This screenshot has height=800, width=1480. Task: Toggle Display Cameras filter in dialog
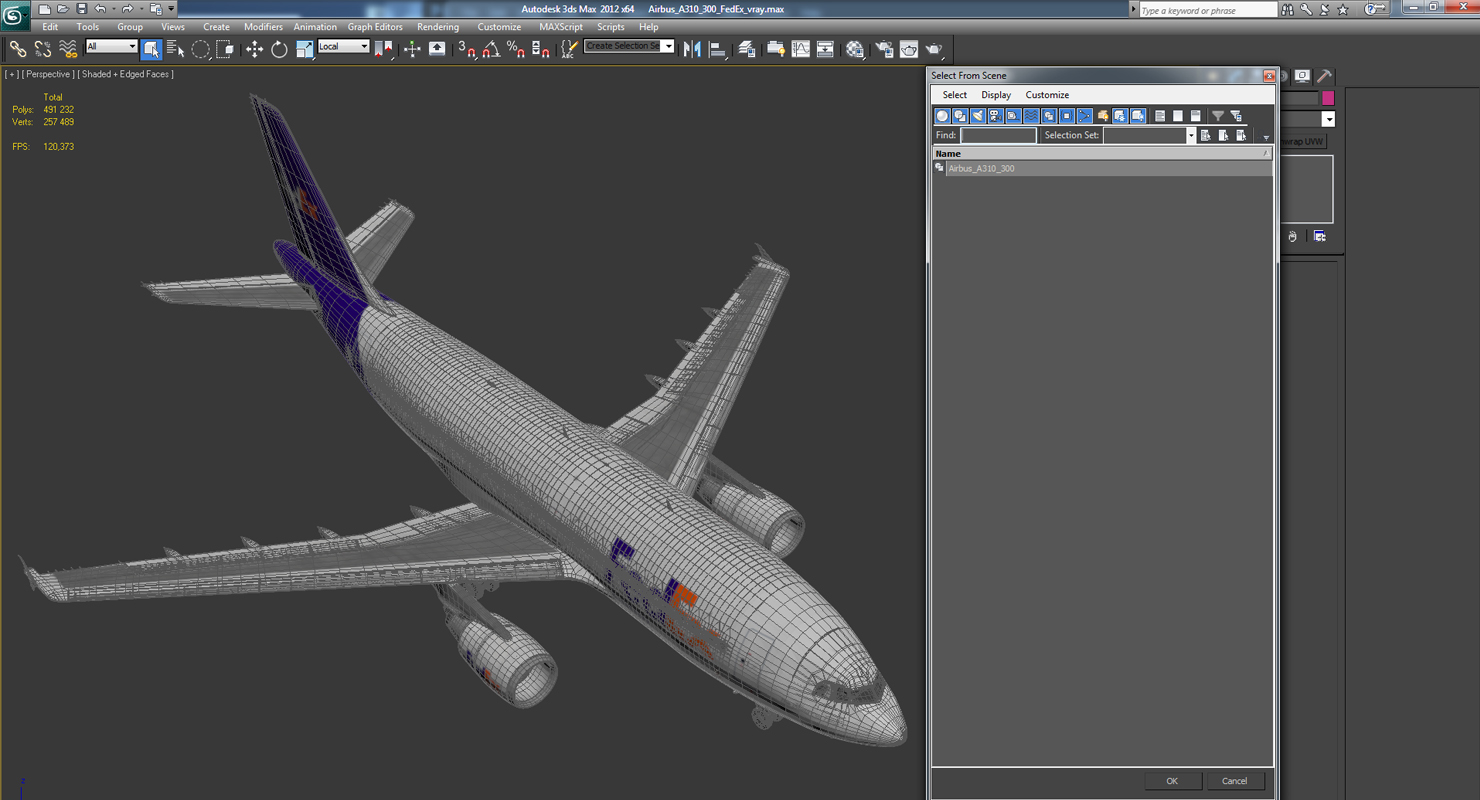(996, 116)
